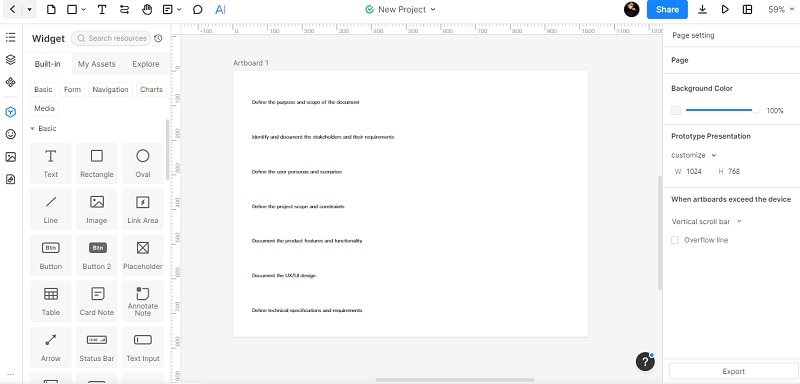Open the components icon in left sidebar
Viewport: 800px width, 384px height.
[x=11, y=82]
